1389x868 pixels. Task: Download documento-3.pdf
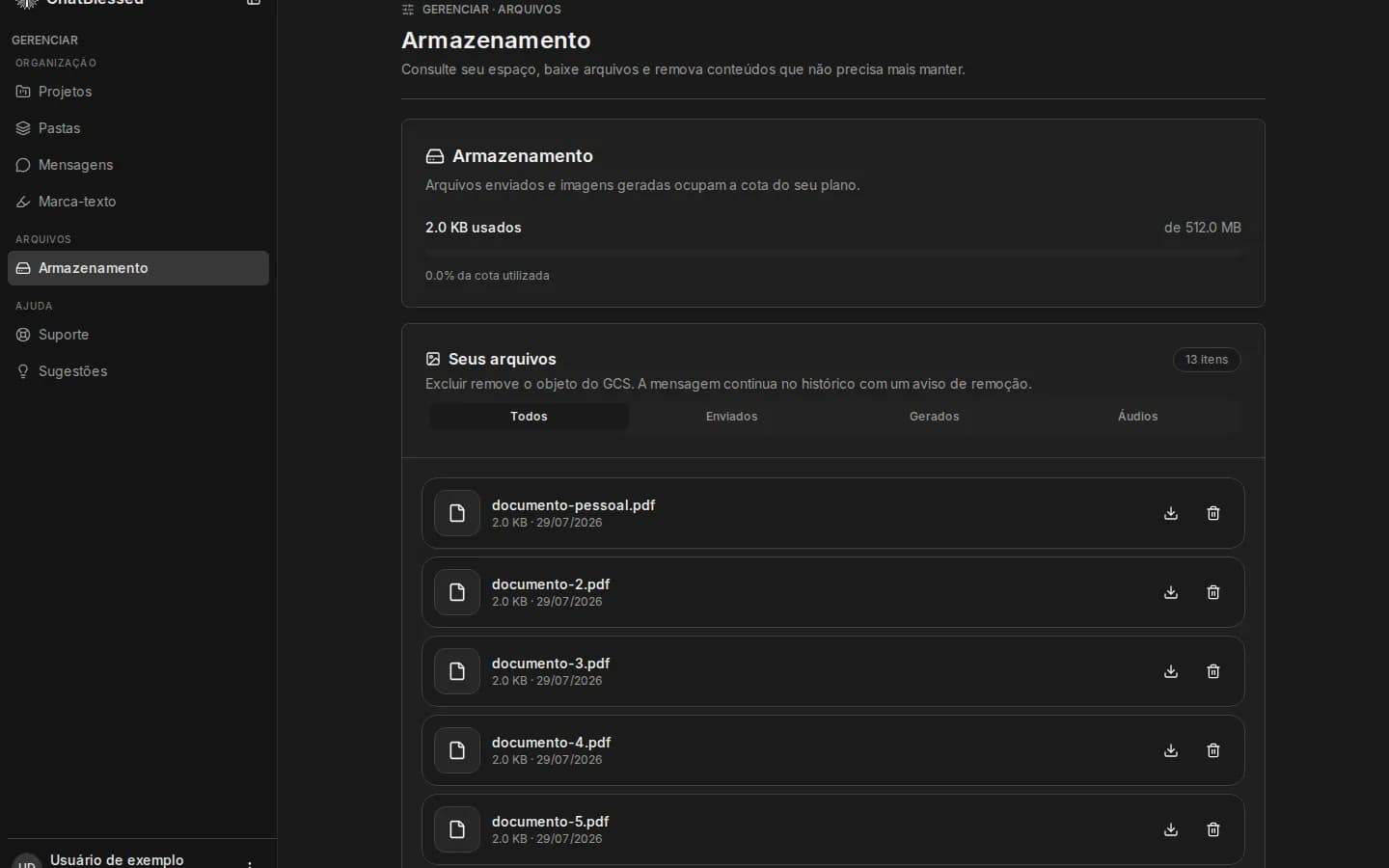click(x=1171, y=671)
